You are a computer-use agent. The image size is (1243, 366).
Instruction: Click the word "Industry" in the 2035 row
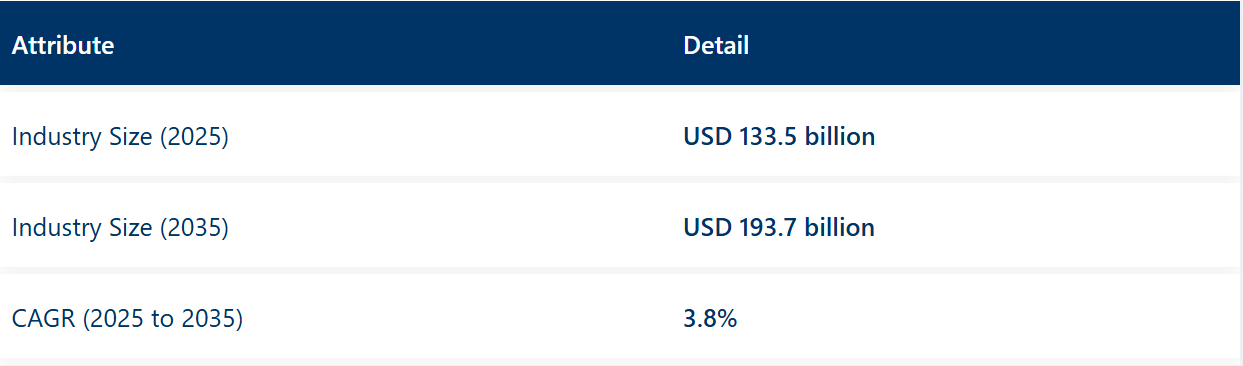56,228
